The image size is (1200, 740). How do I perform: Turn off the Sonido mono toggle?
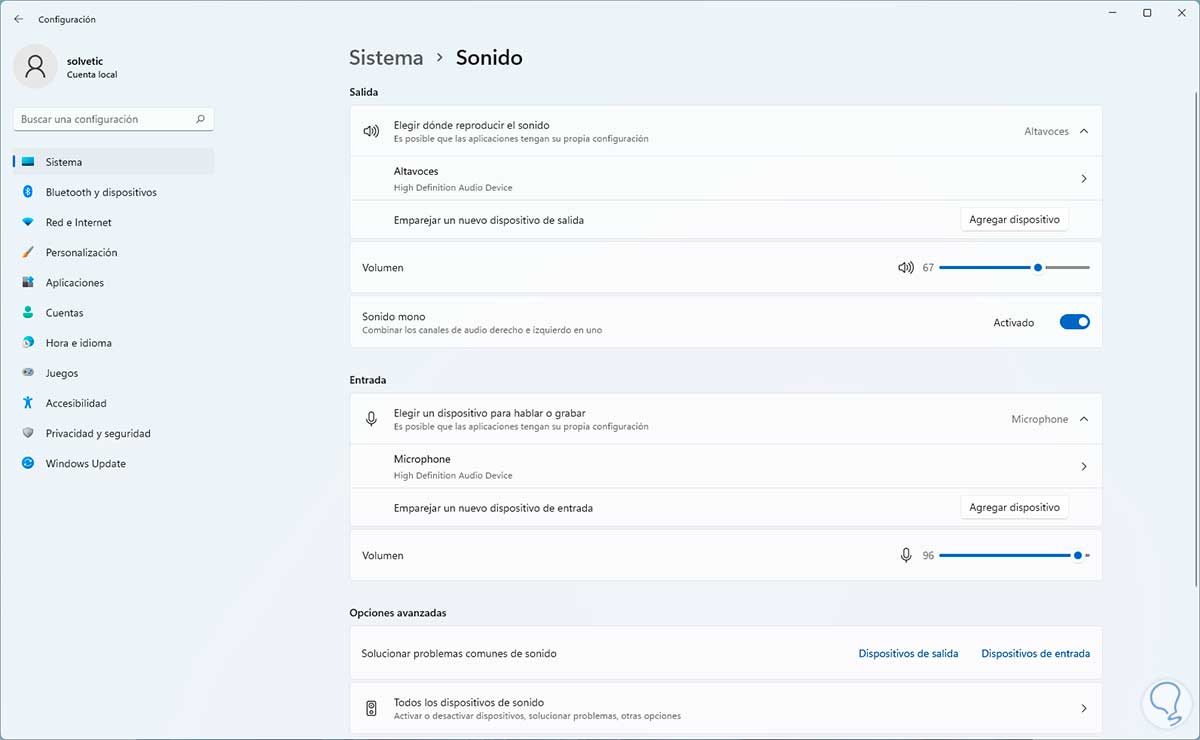1074,322
